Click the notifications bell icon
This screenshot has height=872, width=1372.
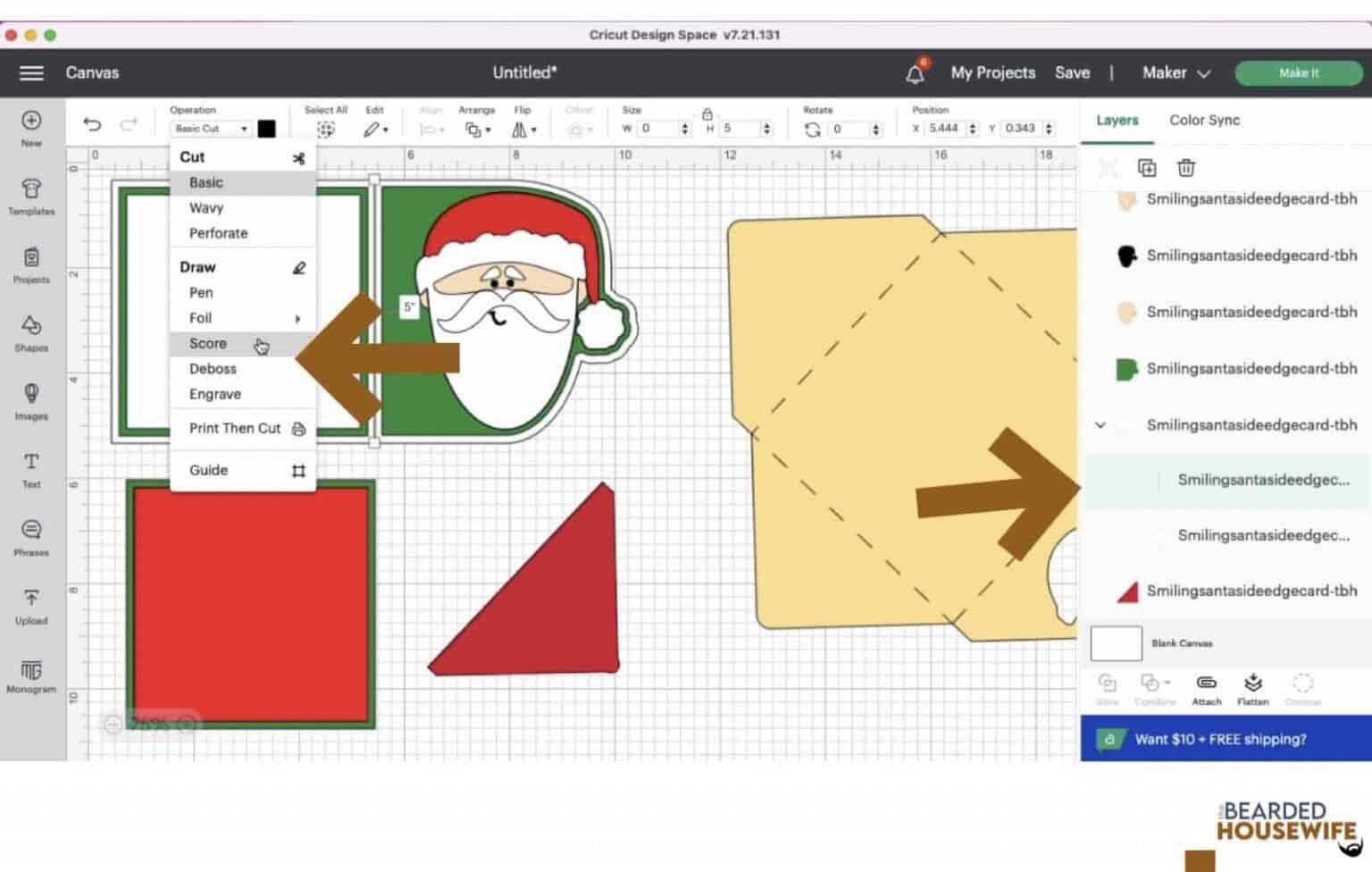tap(914, 73)
